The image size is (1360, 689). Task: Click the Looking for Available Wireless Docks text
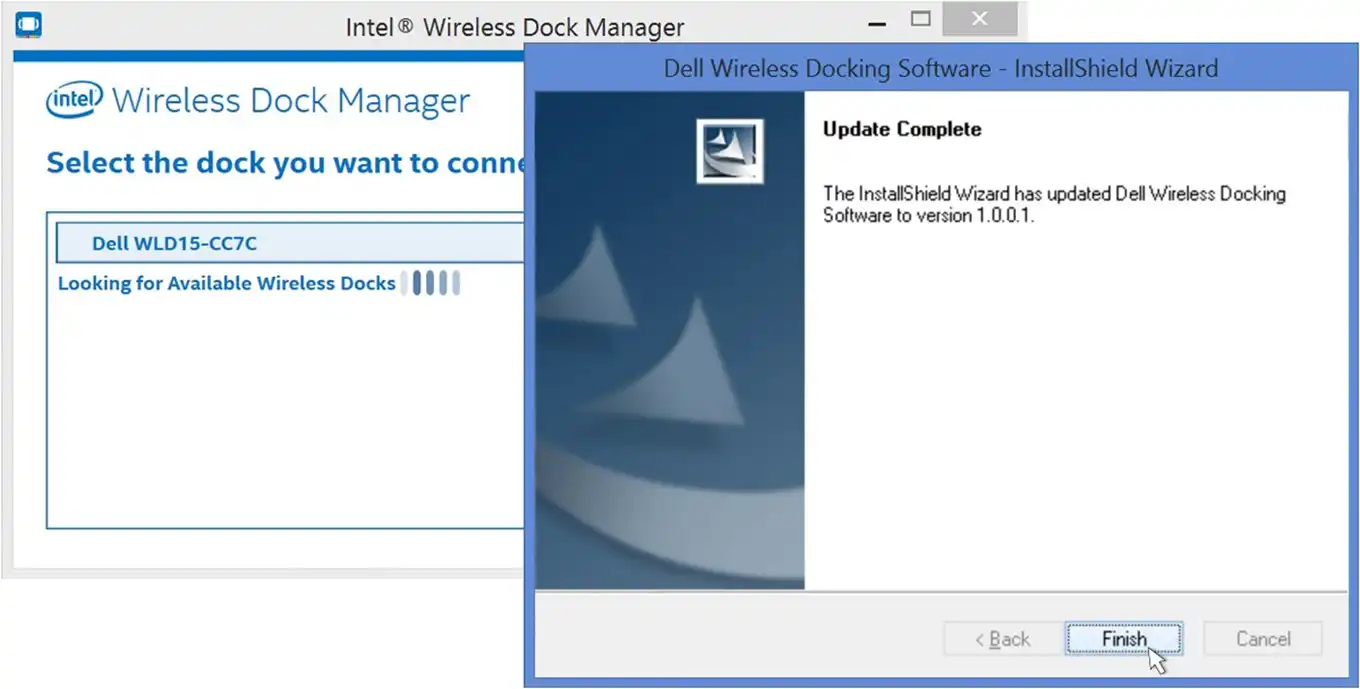click(226, 283)
